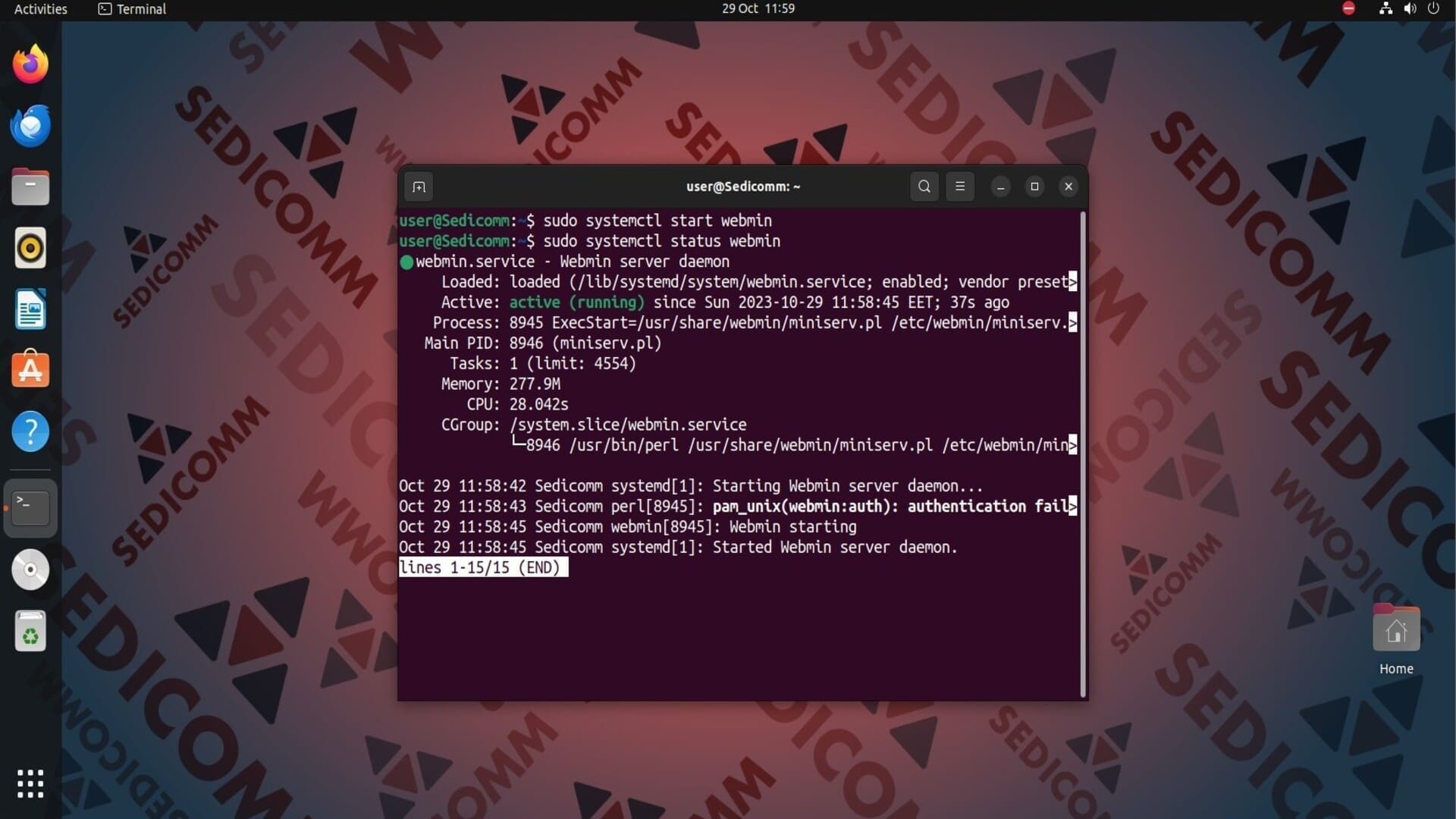Open Ubuntu Software store icon

click(30, 370)
